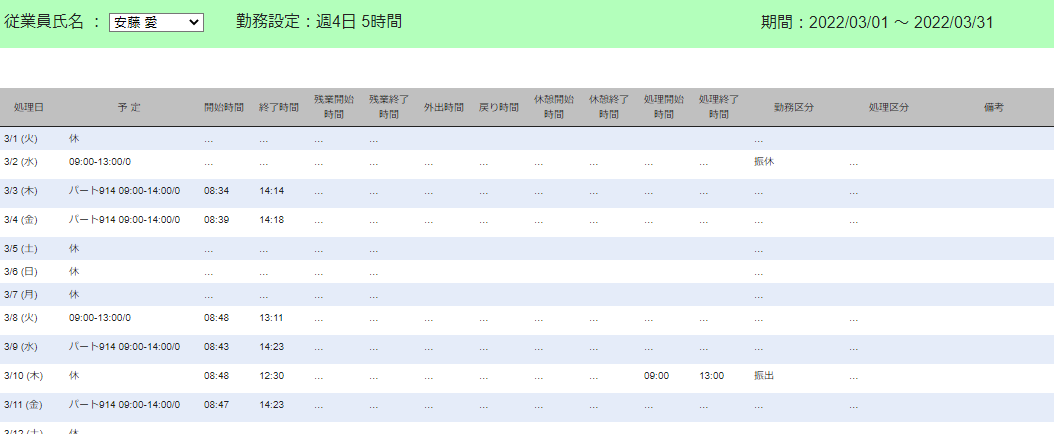Click the 外出時間 column header

click(443, 107)
